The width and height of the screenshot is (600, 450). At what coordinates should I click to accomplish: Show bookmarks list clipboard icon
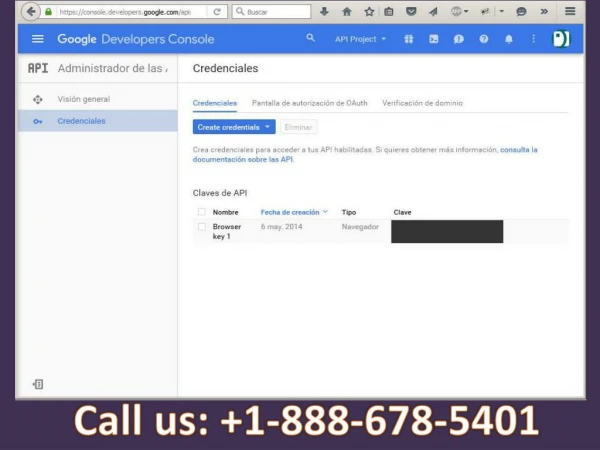(389, 11)
